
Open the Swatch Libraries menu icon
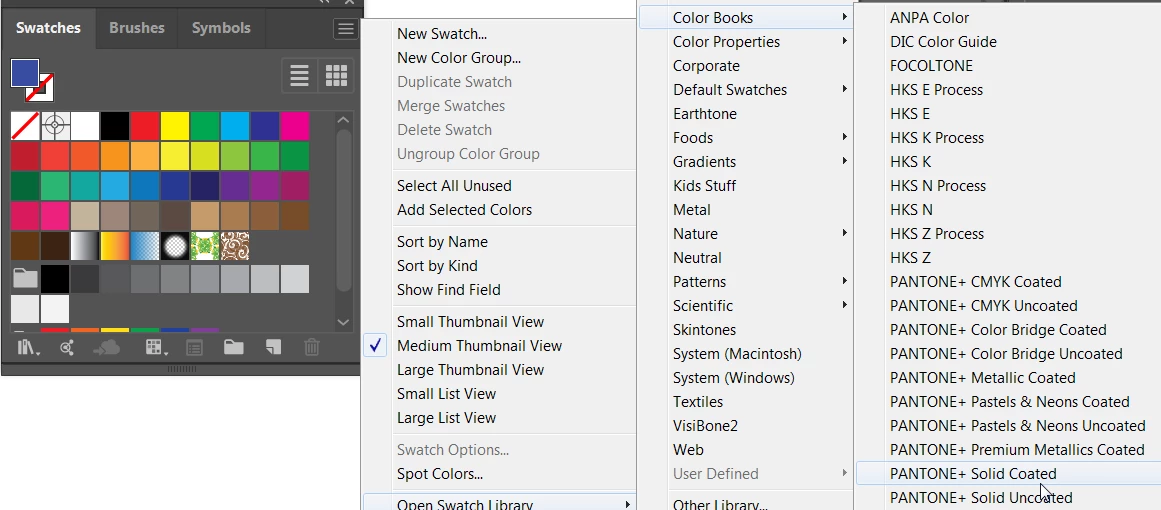click(28, 347)
